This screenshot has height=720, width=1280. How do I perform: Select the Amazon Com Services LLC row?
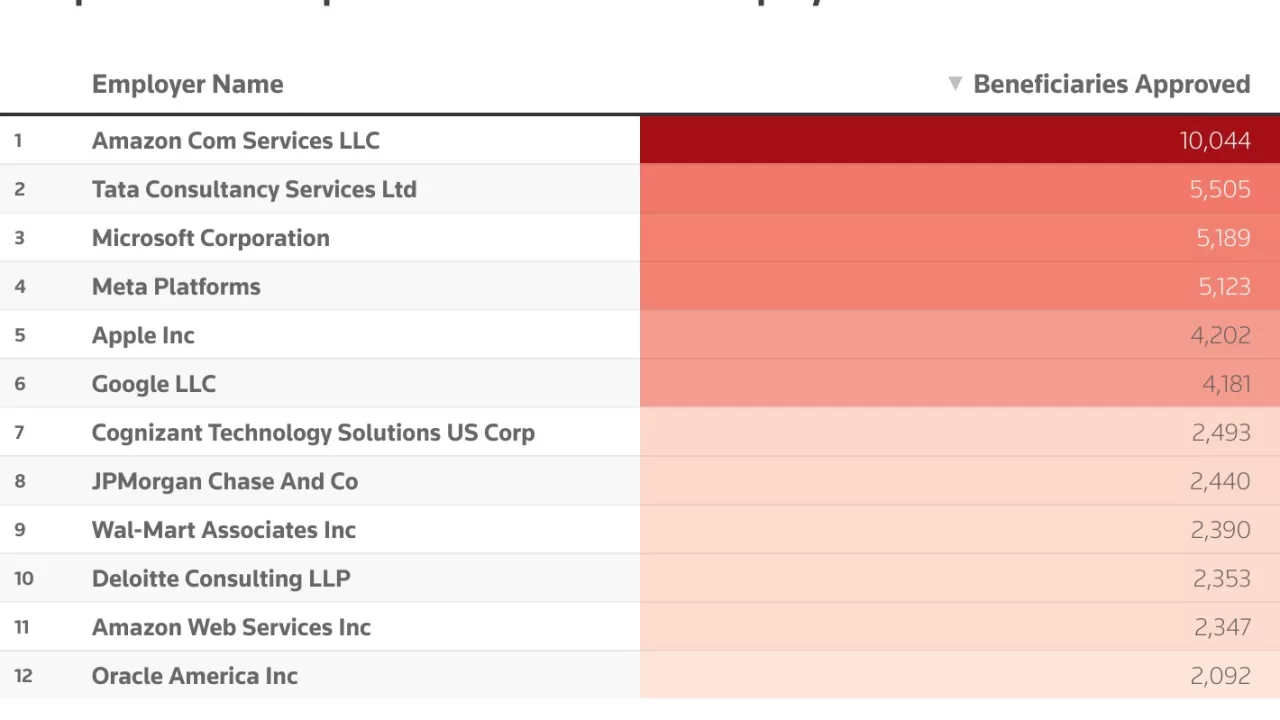tap(235, 141)
